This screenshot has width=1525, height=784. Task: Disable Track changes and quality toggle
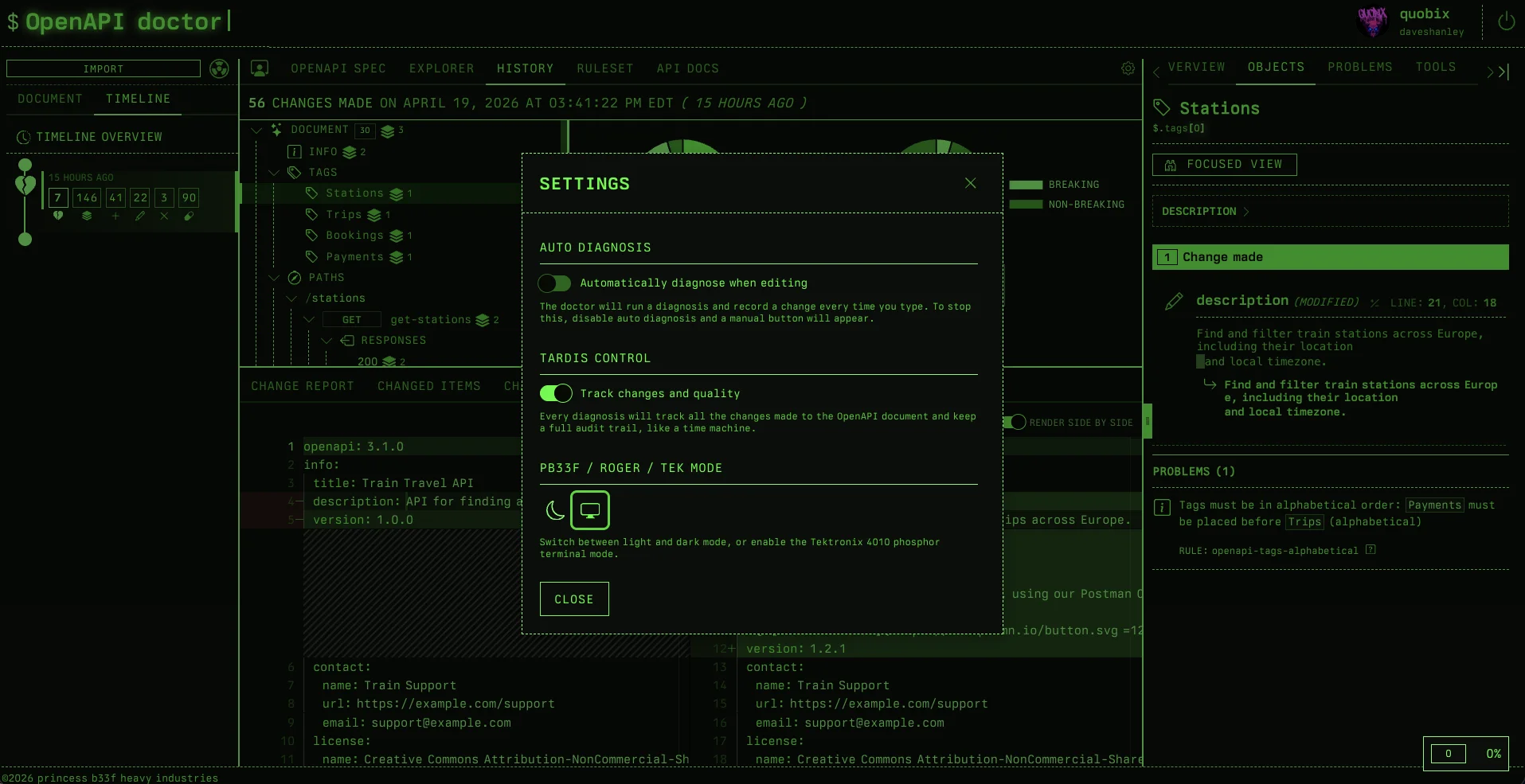point(555,393)
